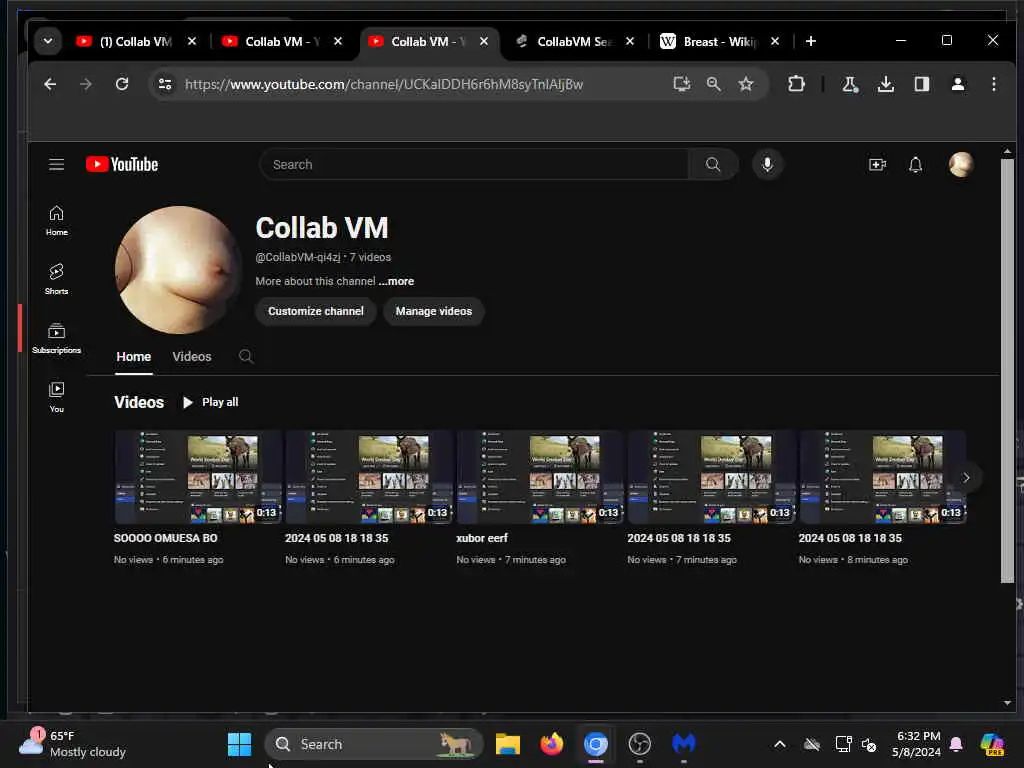1024x768 pixels.
Task: Show hidden system tray icons
Action: 780,744
